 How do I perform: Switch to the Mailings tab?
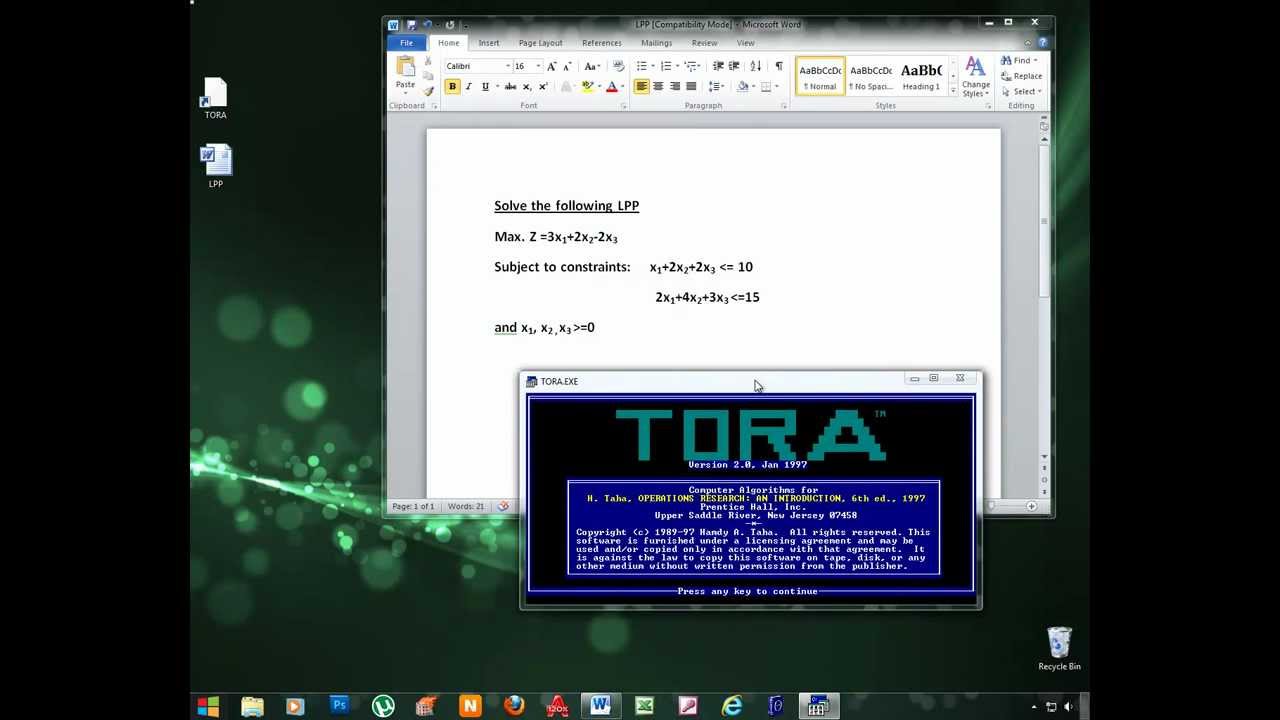click(x=656, y=43)
